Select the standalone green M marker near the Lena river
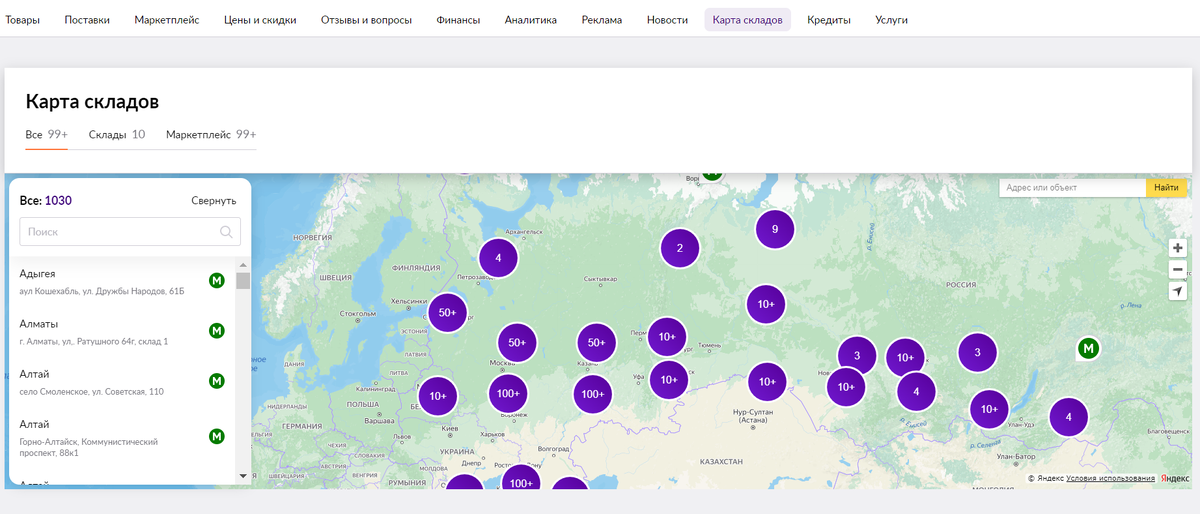 (1089, 348)
